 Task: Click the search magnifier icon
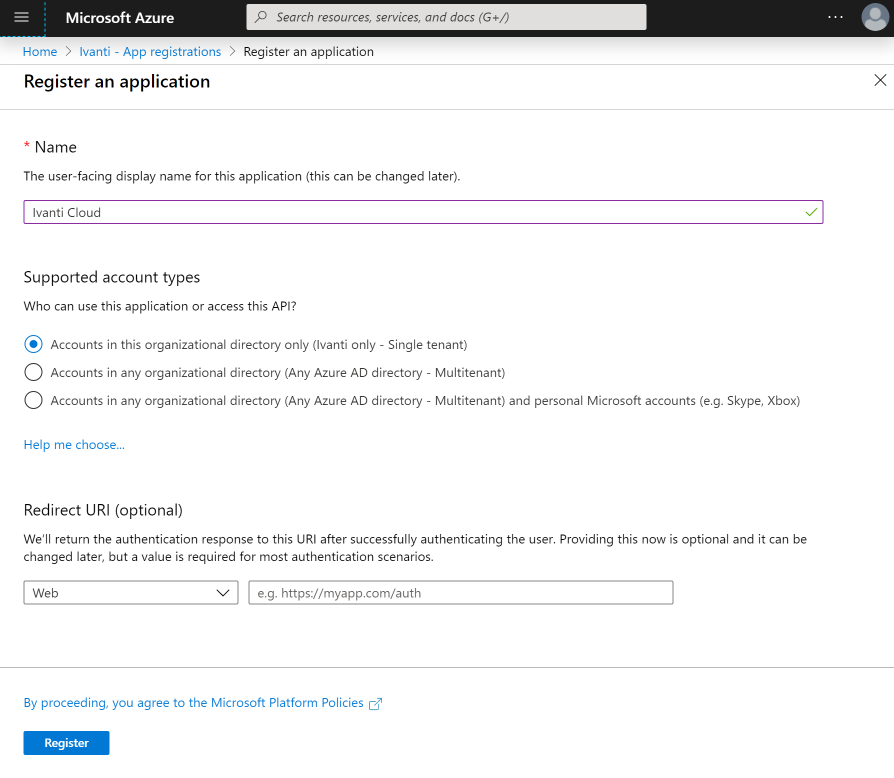pyautogui.click(x=261, y=17)
